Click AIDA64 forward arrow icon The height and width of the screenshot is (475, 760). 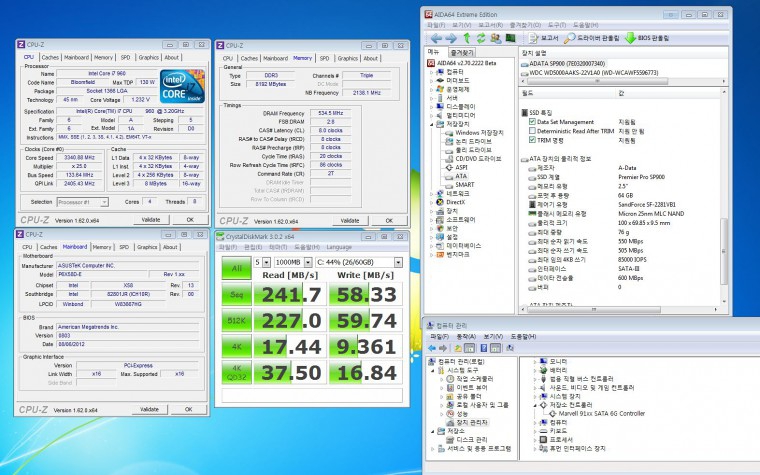point(451,38)
